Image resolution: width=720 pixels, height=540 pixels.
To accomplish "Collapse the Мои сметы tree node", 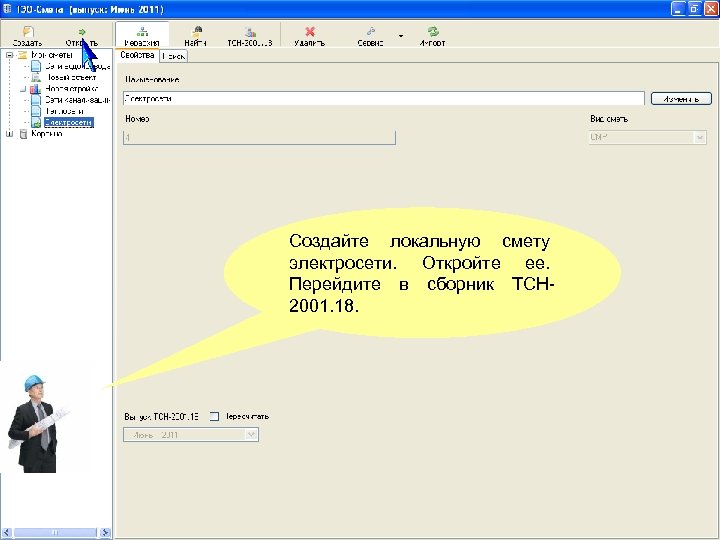I will (9, 55).
